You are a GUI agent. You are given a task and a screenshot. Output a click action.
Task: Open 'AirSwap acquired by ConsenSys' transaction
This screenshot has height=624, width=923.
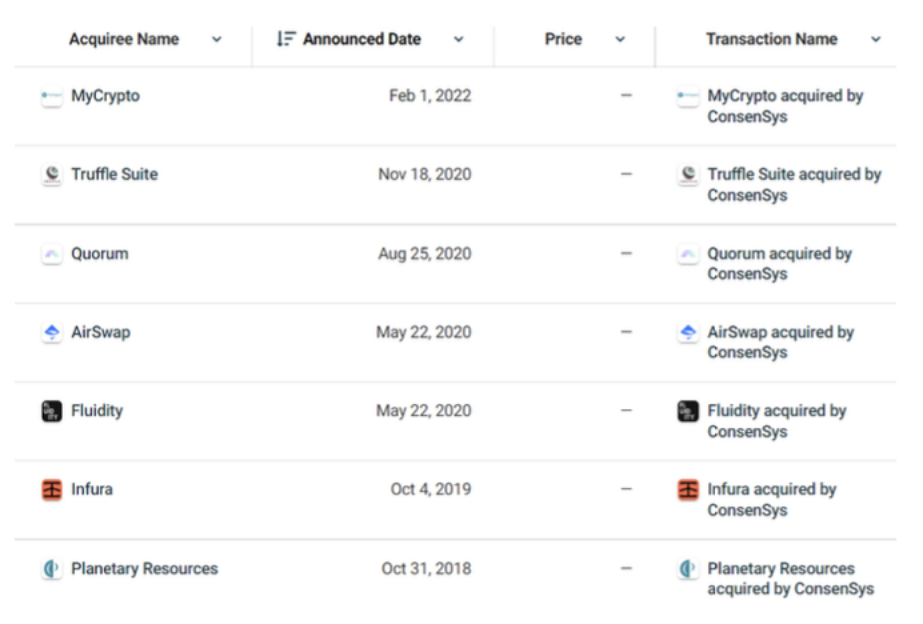pos(781,343)
